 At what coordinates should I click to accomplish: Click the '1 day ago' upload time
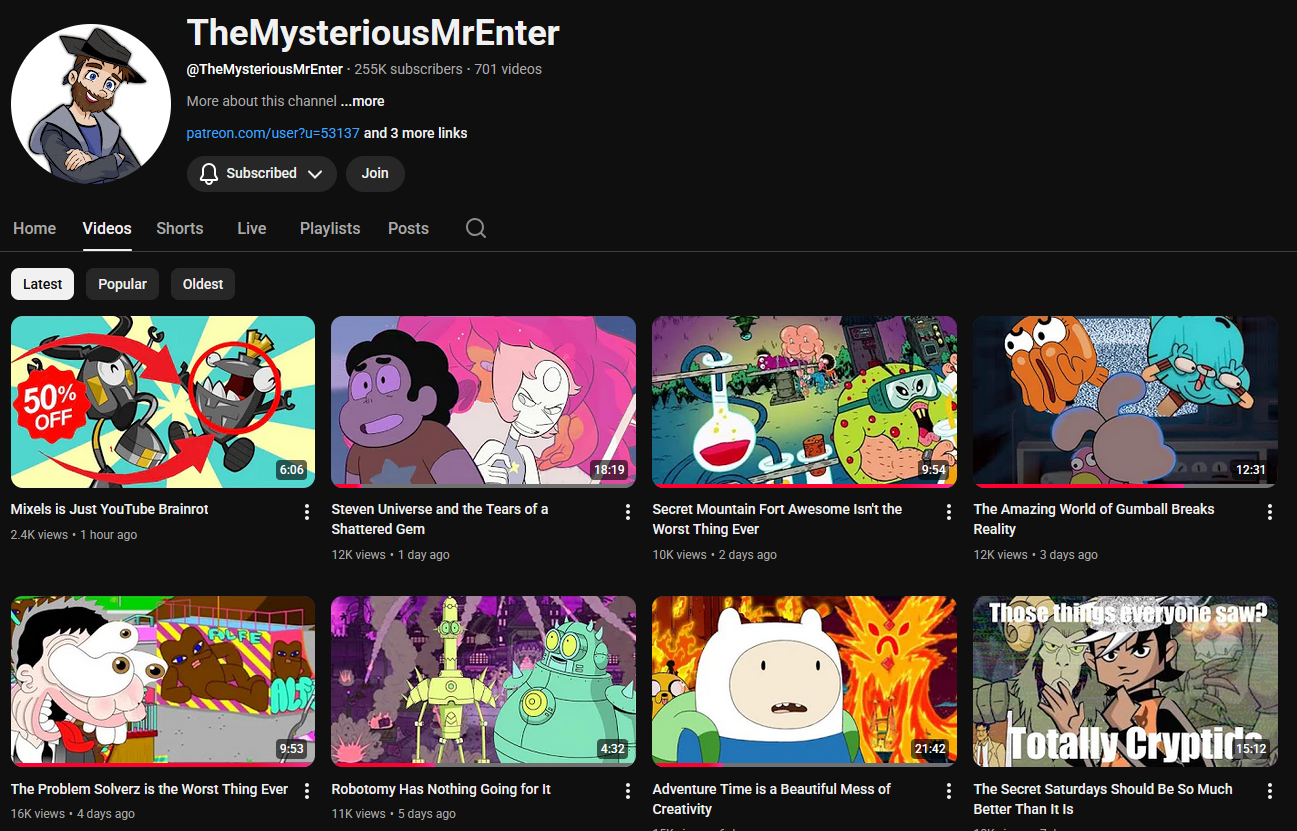pos(424,555)
